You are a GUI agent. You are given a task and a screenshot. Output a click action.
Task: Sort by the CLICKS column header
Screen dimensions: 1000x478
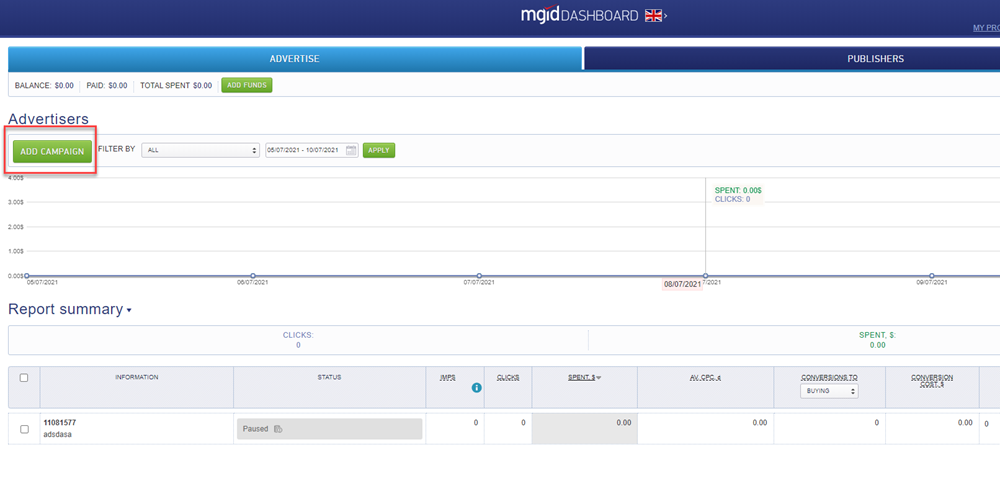click(508, 377)
